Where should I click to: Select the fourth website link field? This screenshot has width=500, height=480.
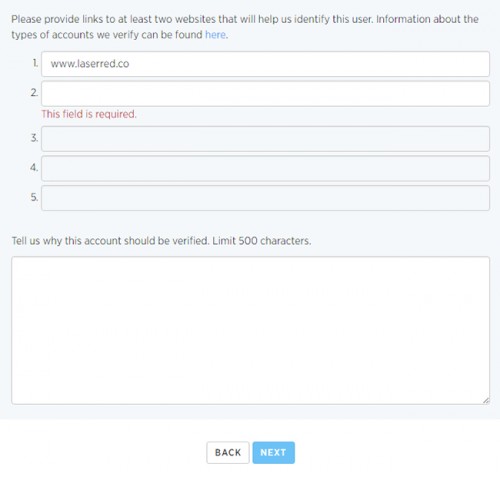[265, 168]
